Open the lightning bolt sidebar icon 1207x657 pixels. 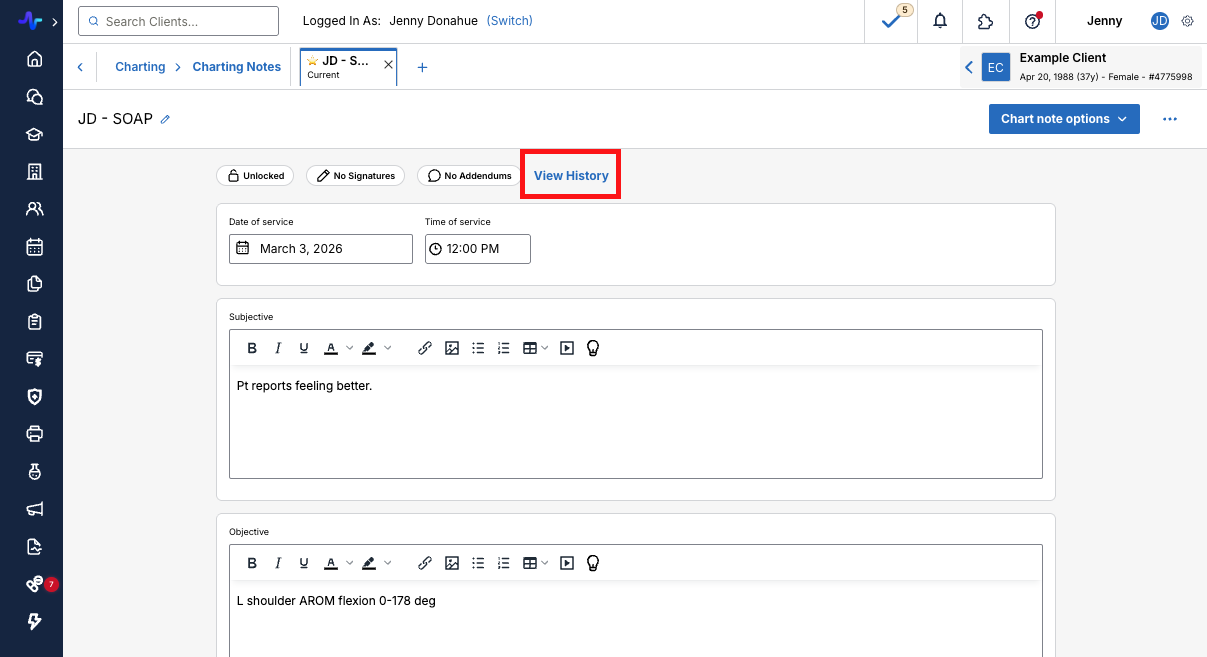click(34, 622)
